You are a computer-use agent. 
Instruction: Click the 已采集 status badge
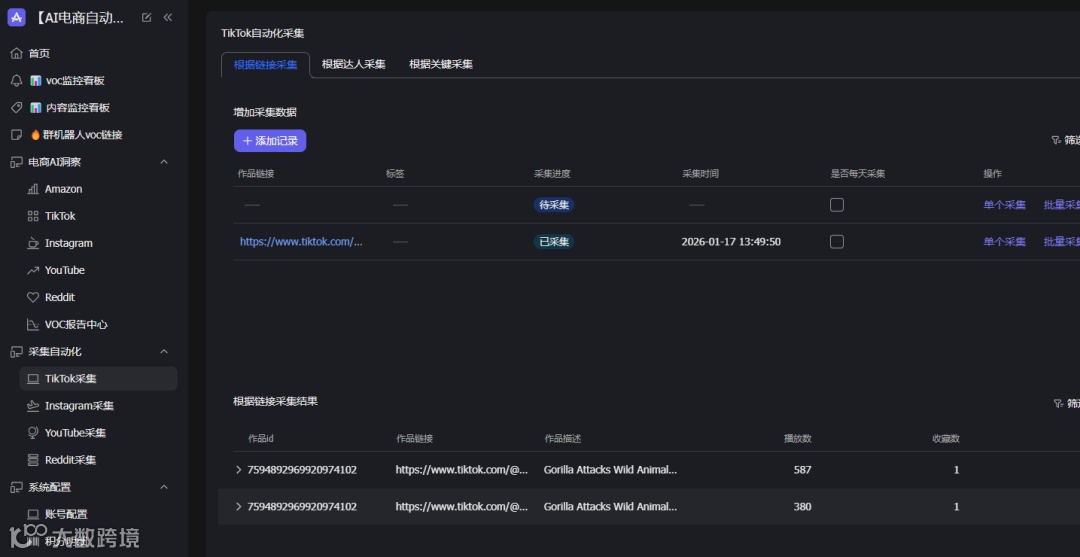pos(554,242)
